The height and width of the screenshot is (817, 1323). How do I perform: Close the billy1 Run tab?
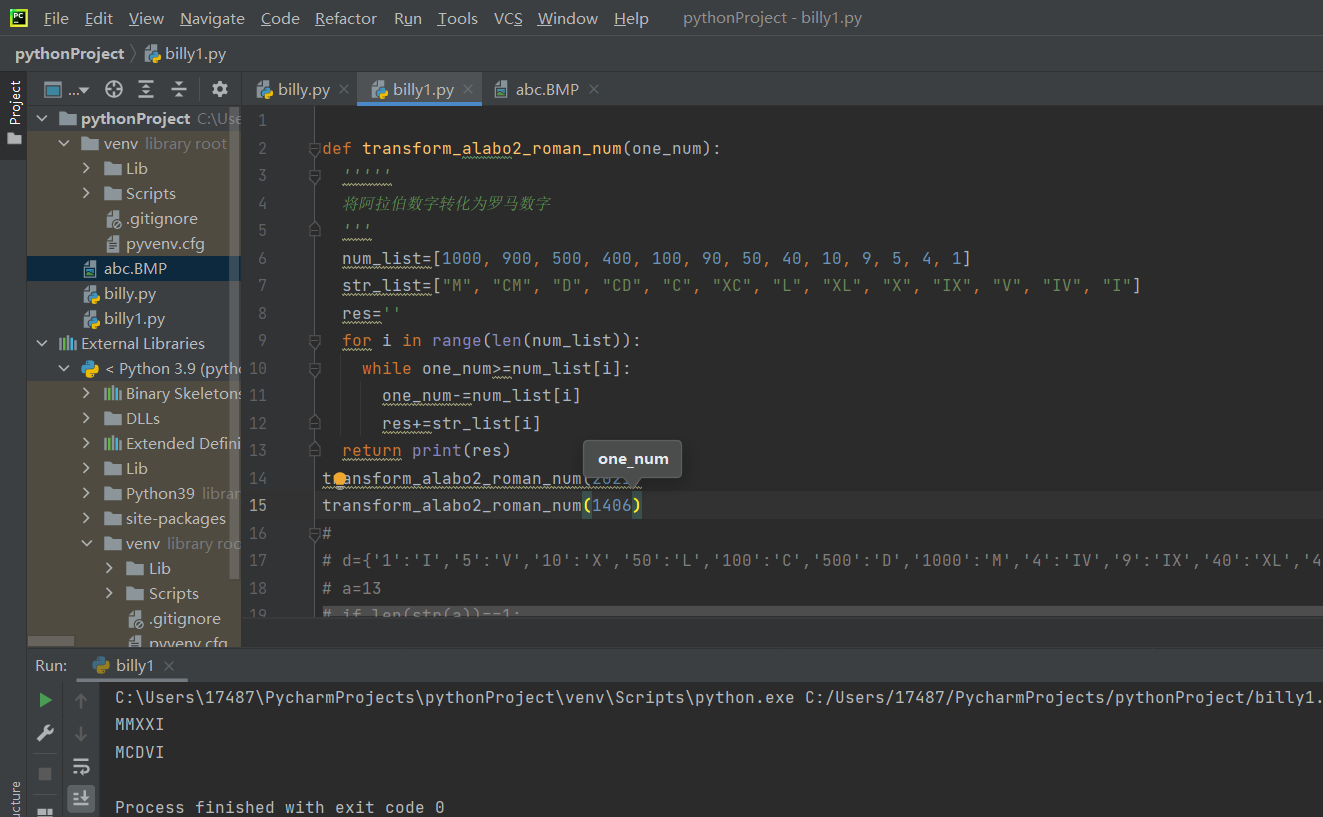pyautogui.click(x=169, y=665)
